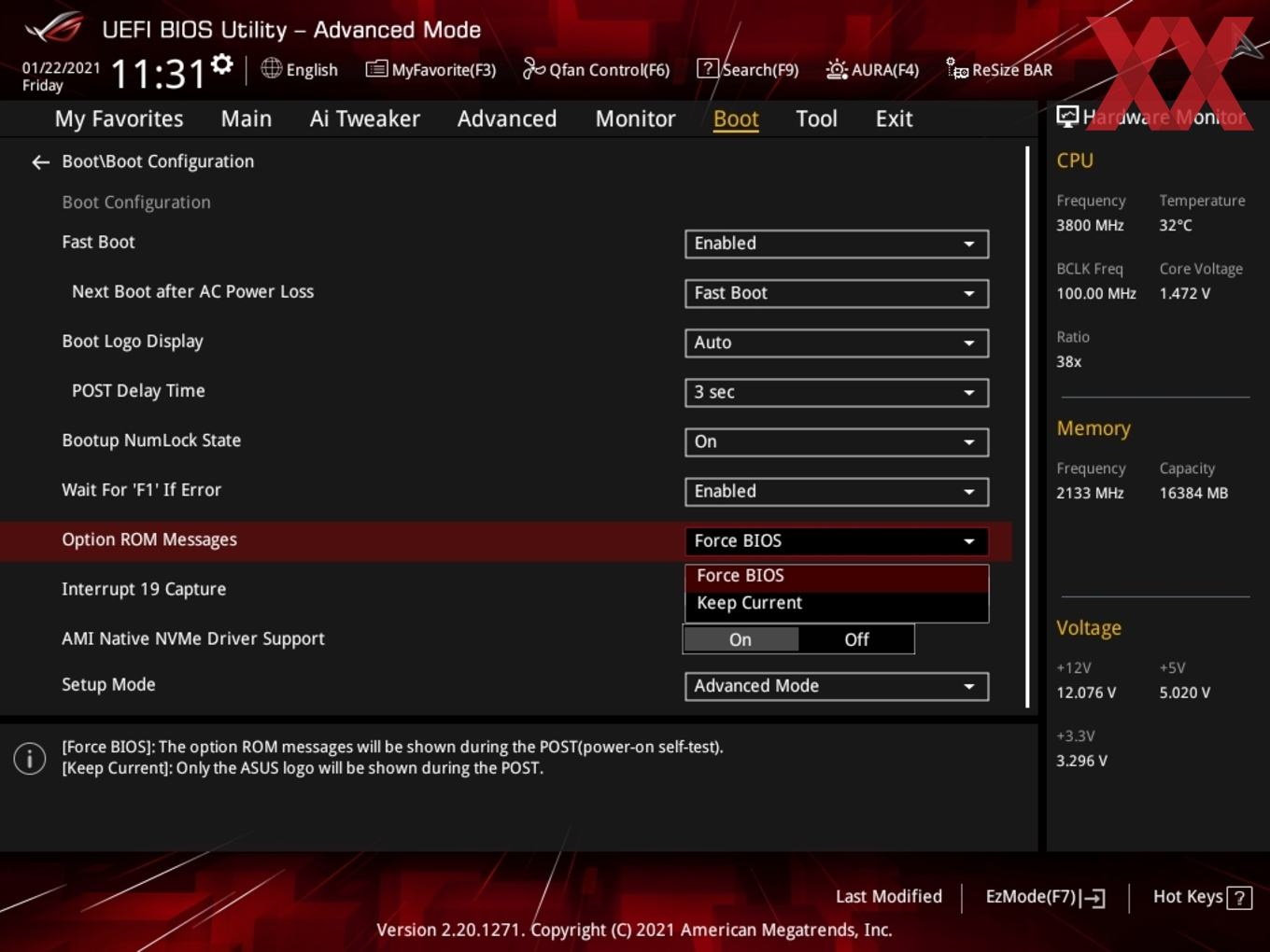Select the Interrupt 19 Capture row
This screenshot has width=1270, height=952.
[x=144, y=589]
